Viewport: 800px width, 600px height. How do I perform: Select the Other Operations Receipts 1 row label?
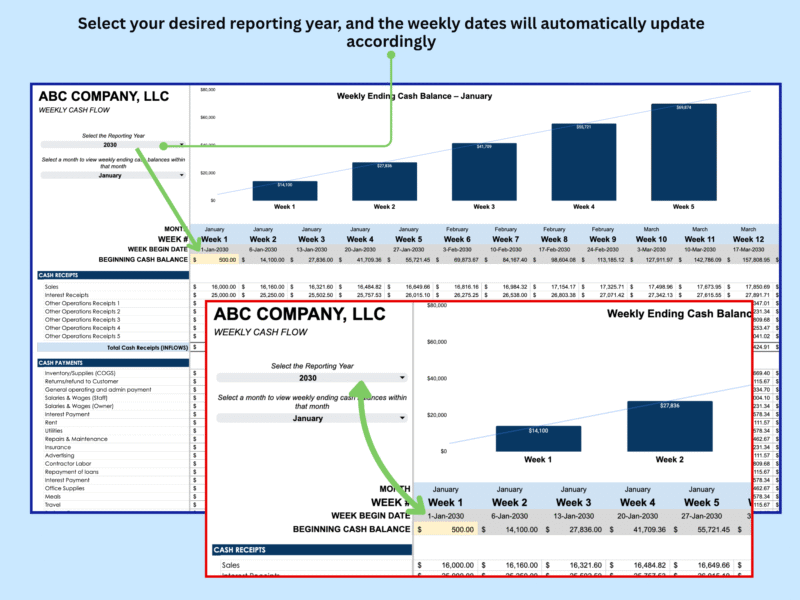click(x=82, y=303)
